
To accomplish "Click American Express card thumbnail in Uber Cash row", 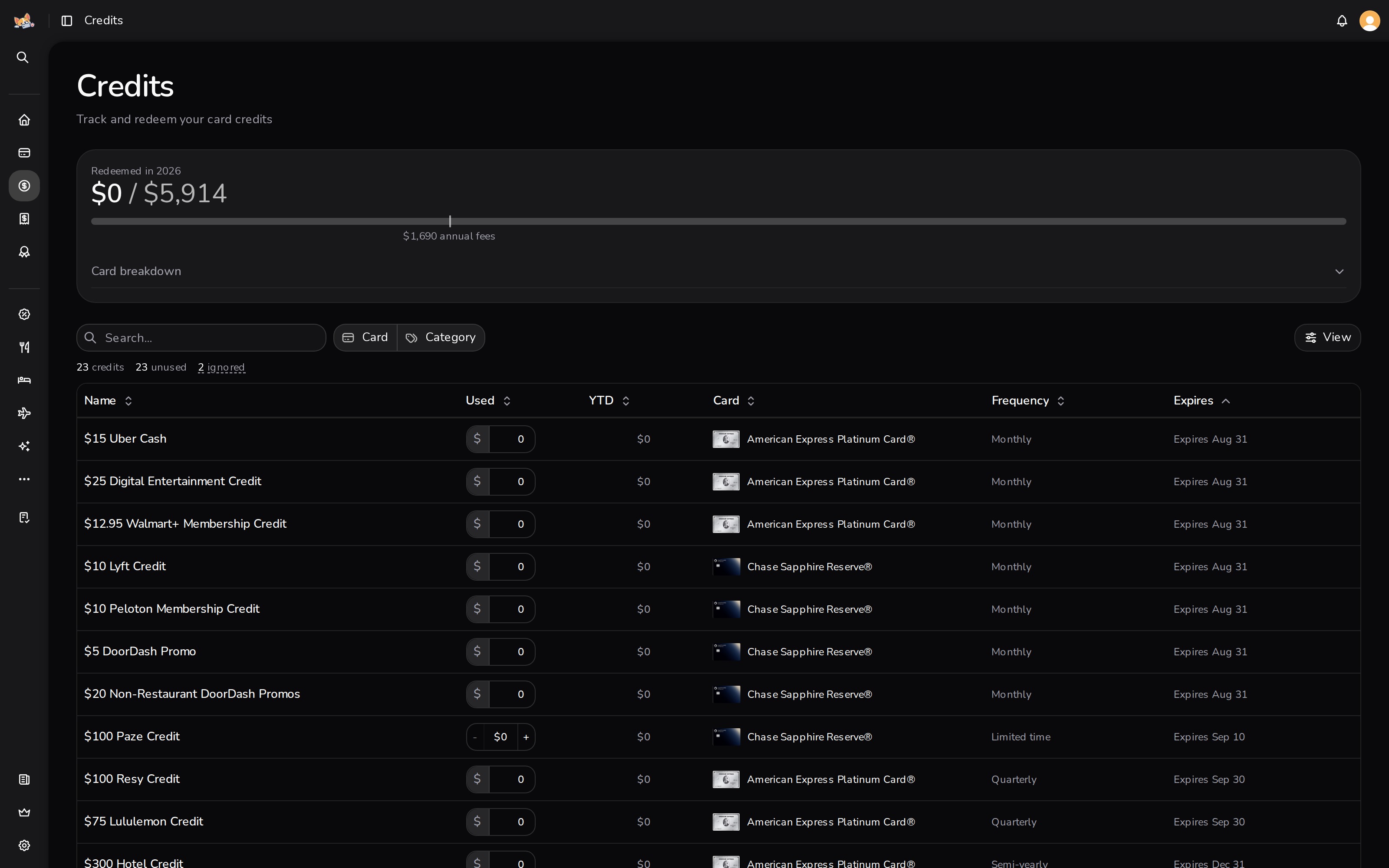I will (x=726, y=439).
